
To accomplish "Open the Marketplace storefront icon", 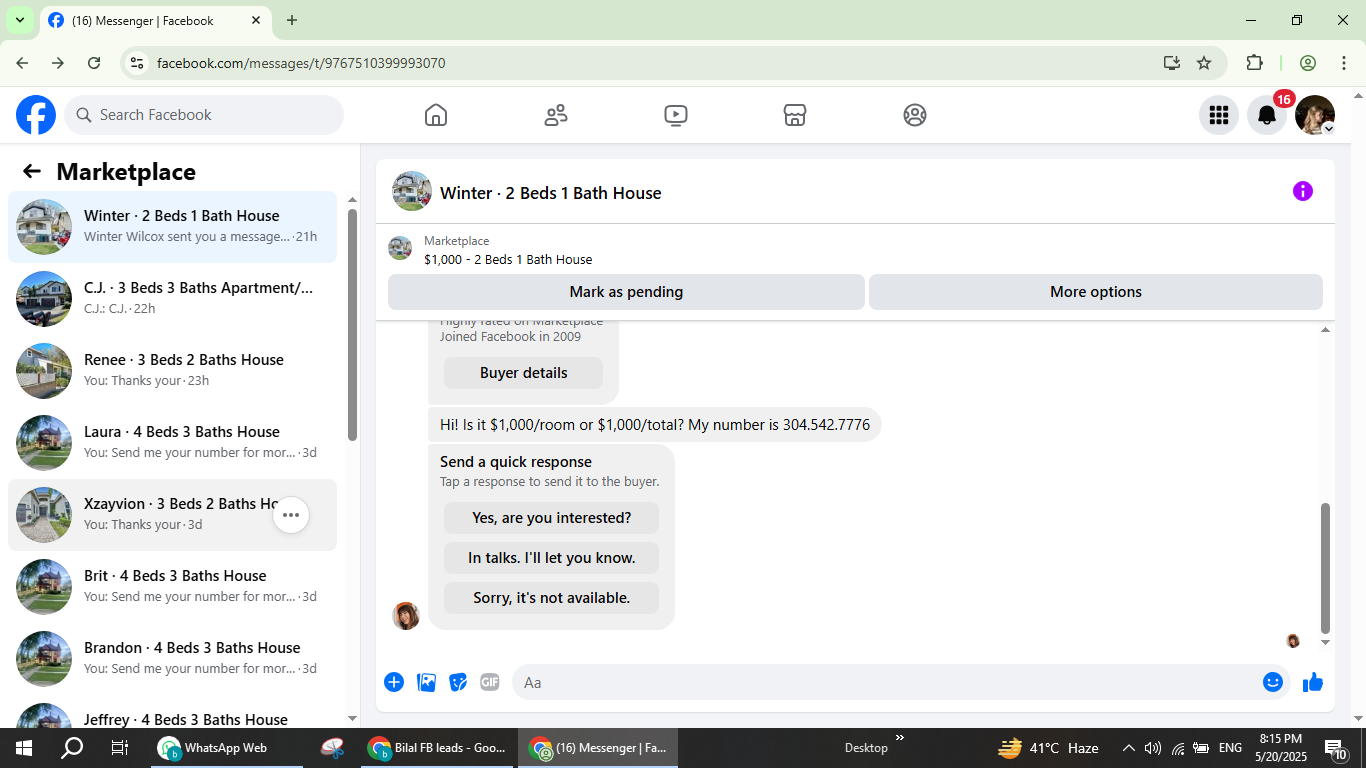I will click(x=795, y=115).
